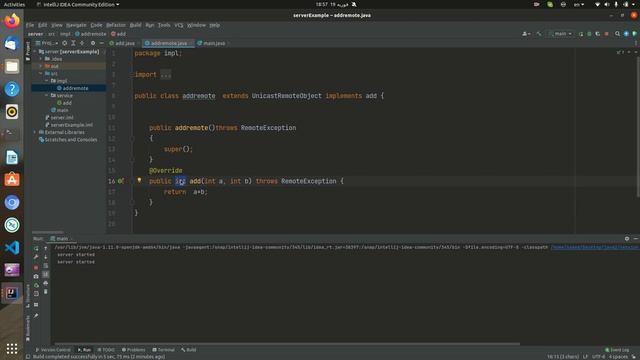Click the Search Everywhere magnifier icon
Screen dimensions: 640x360
618,34
